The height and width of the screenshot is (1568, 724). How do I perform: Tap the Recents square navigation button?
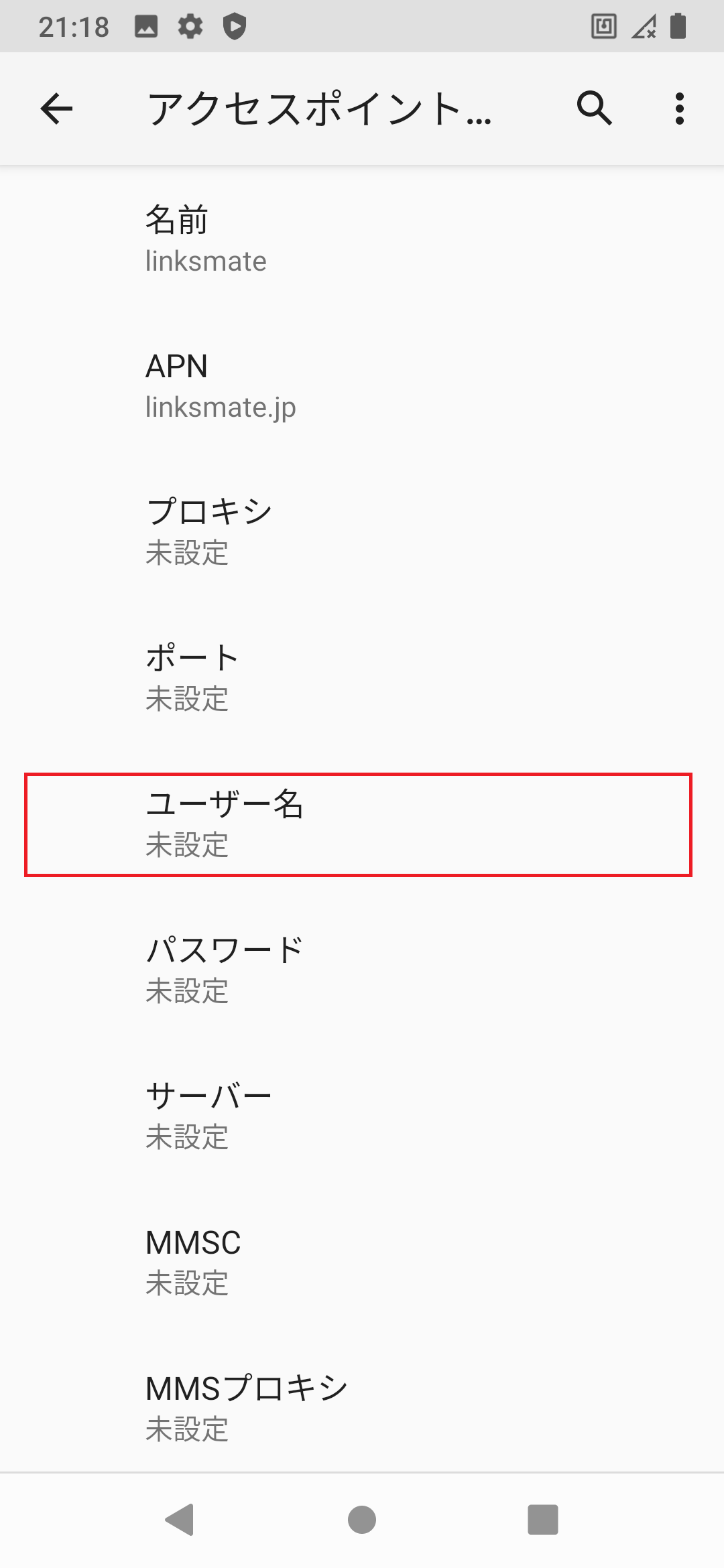[543, 1519]
